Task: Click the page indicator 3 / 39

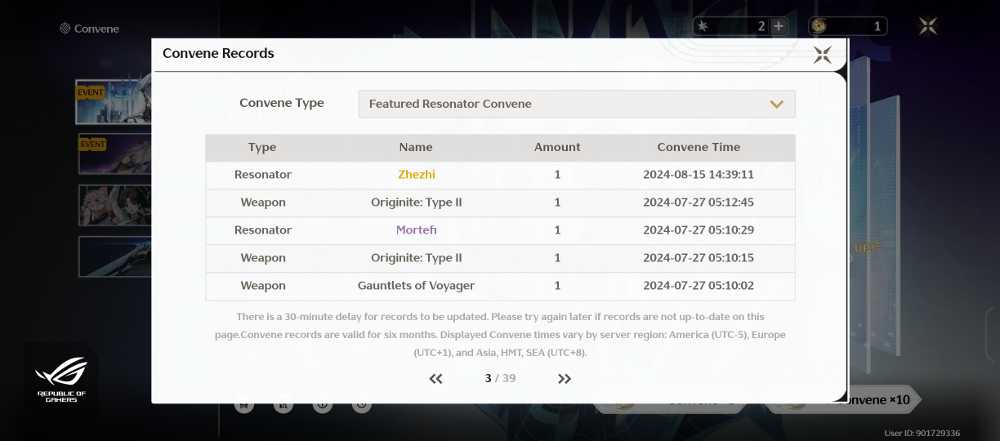Action: [x=500, y=378]
